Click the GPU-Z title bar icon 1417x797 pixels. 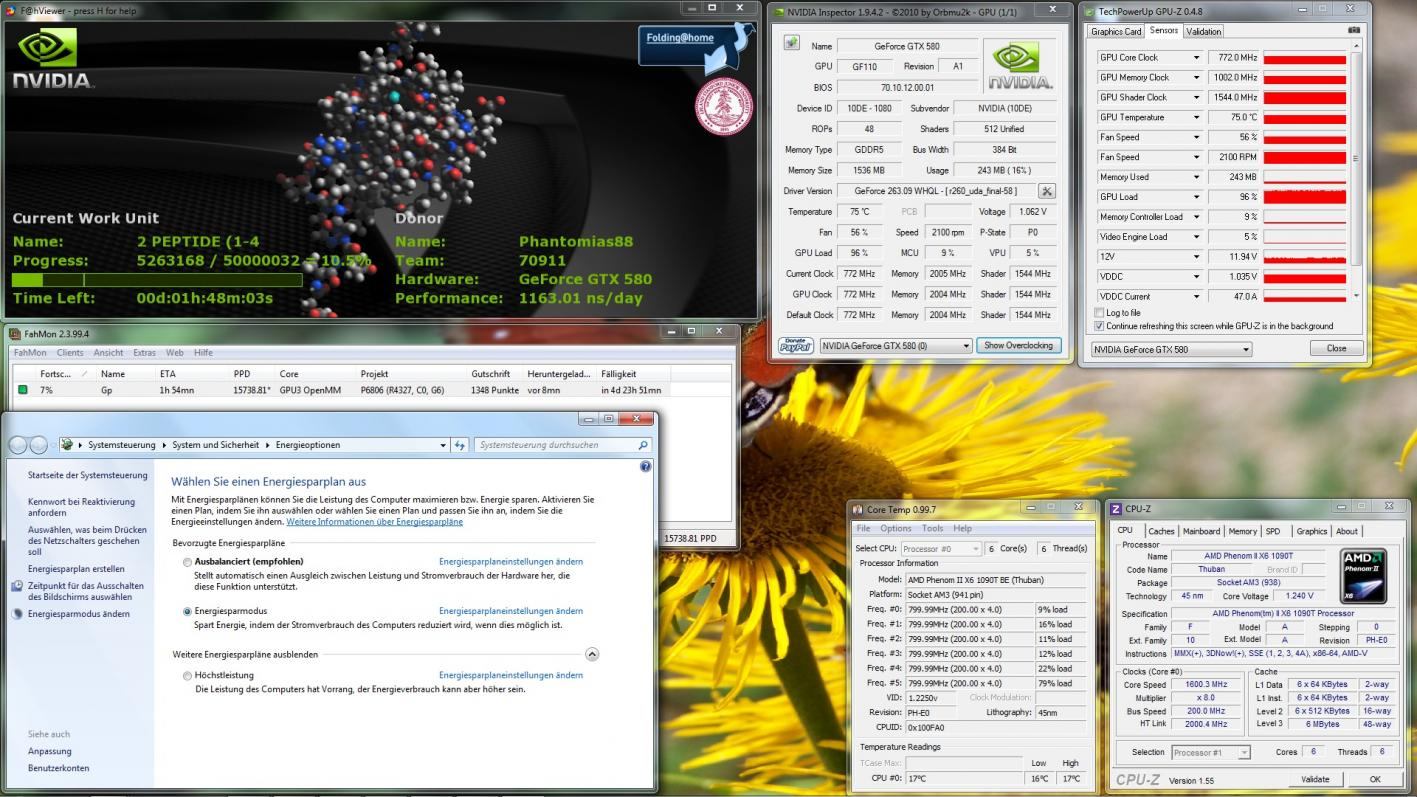(x=1089, y=12)
